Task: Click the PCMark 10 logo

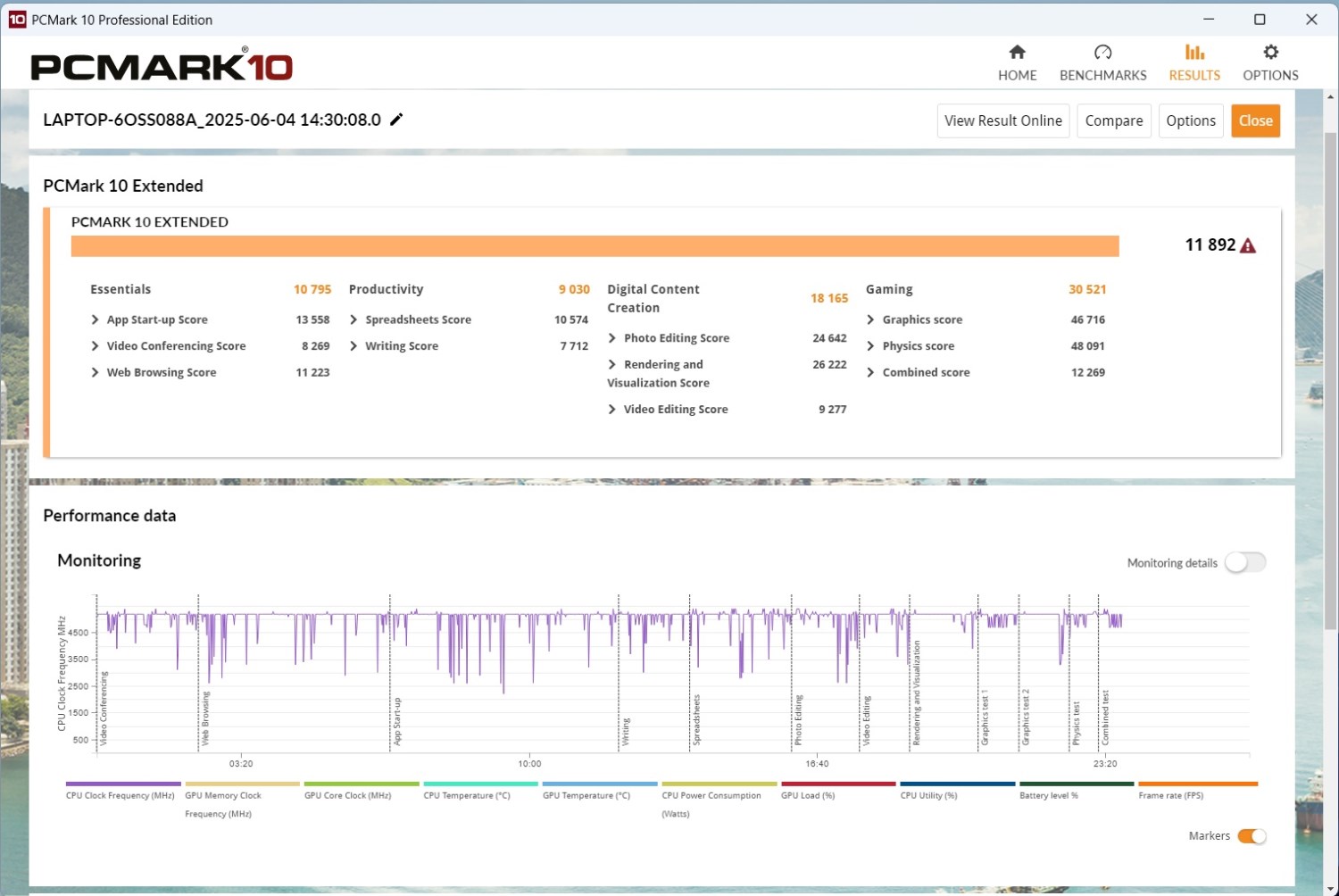Action: 162,66
